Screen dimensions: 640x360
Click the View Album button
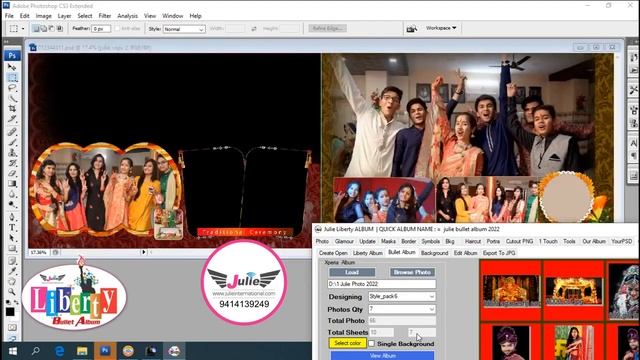click(x=382, y=356)
